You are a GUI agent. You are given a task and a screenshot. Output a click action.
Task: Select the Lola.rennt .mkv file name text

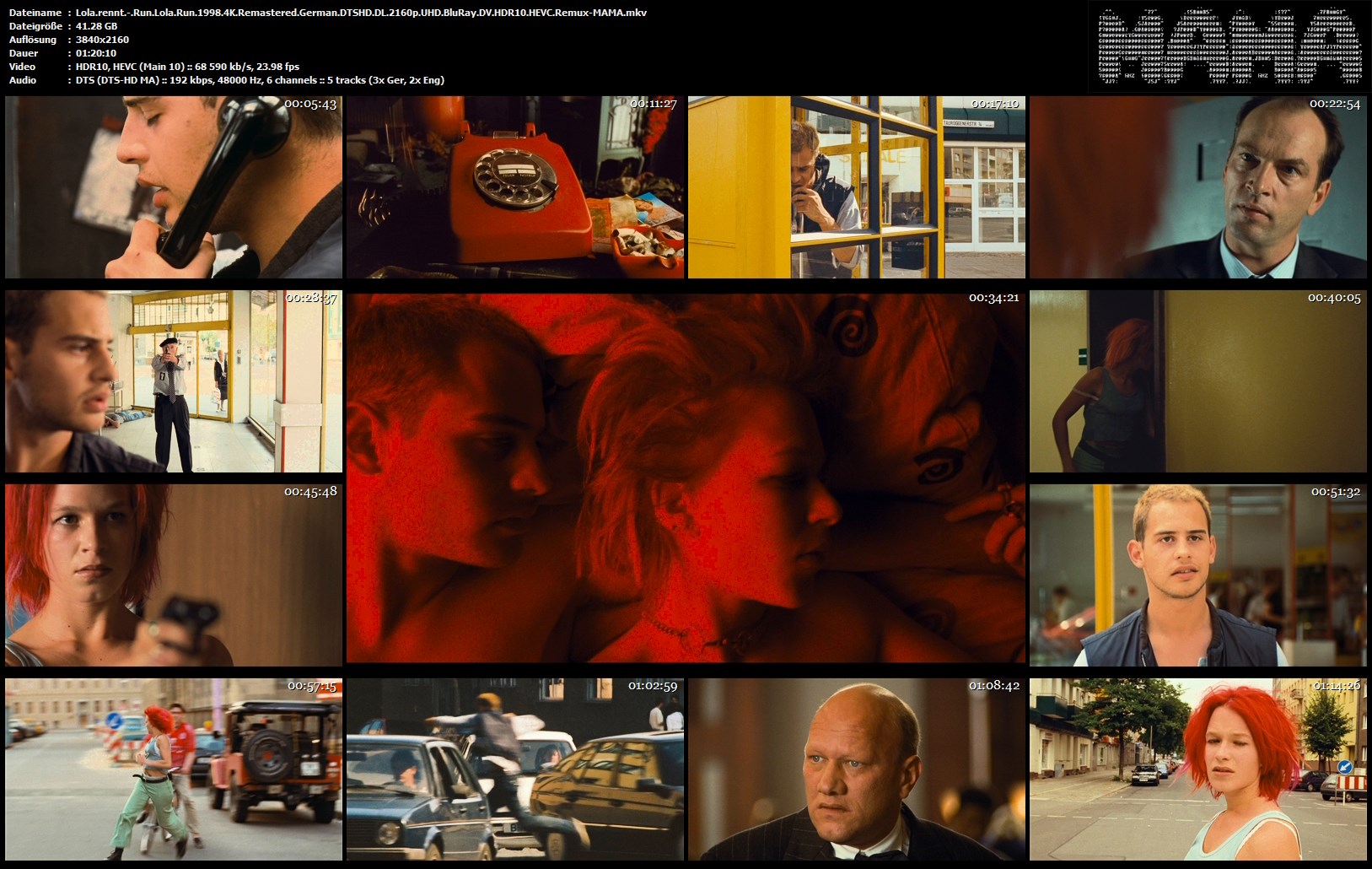361,13
